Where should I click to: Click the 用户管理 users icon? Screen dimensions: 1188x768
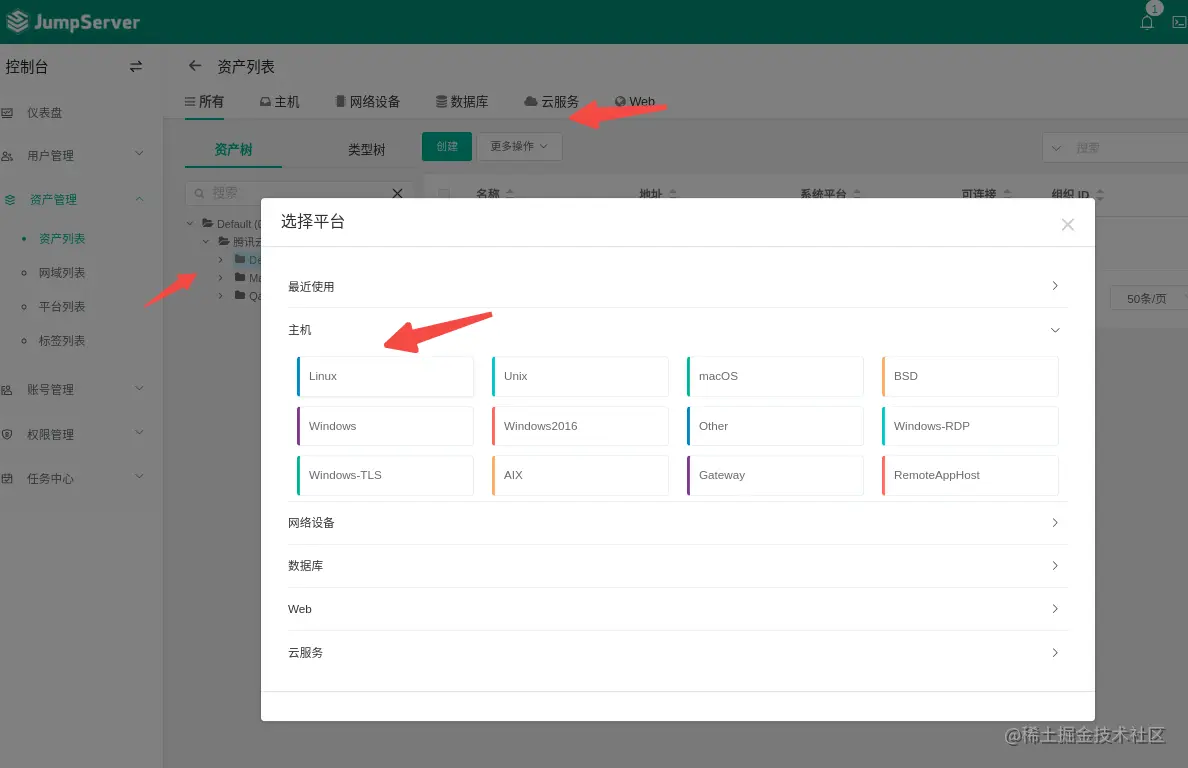click(8, 156)
